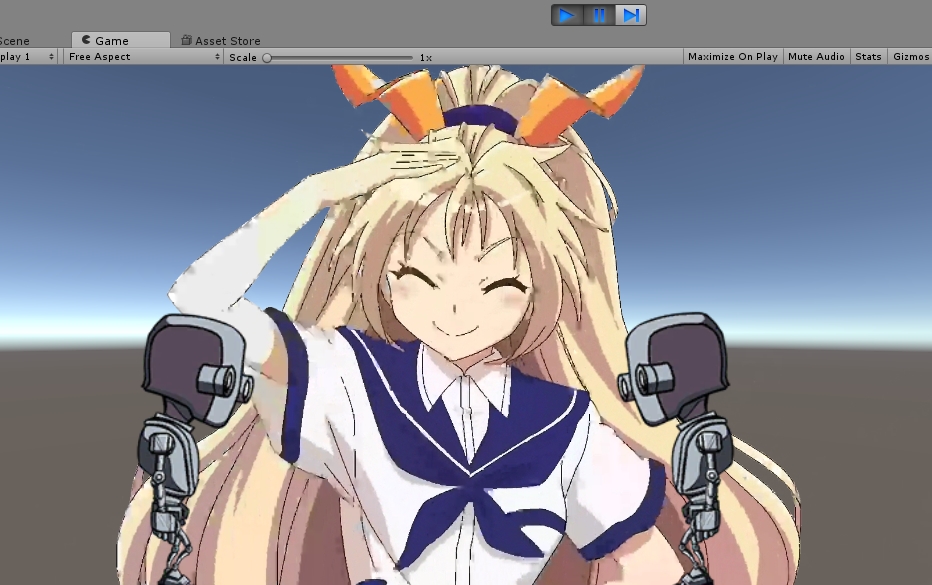Click the Scale label

coord(243,58)
